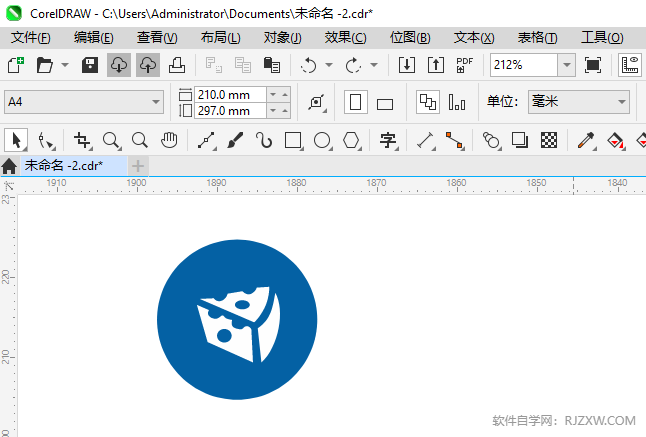
Task: Select the Dimension line tool
Action: 426,140
